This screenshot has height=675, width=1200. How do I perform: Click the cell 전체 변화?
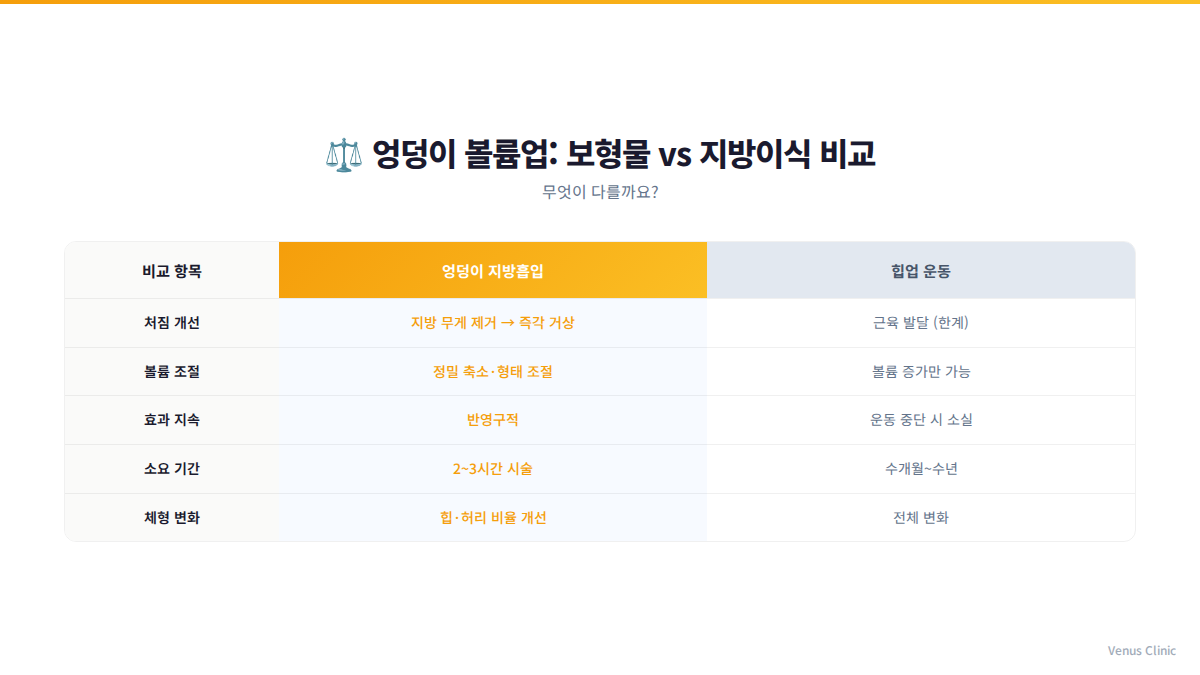[921, 517]
